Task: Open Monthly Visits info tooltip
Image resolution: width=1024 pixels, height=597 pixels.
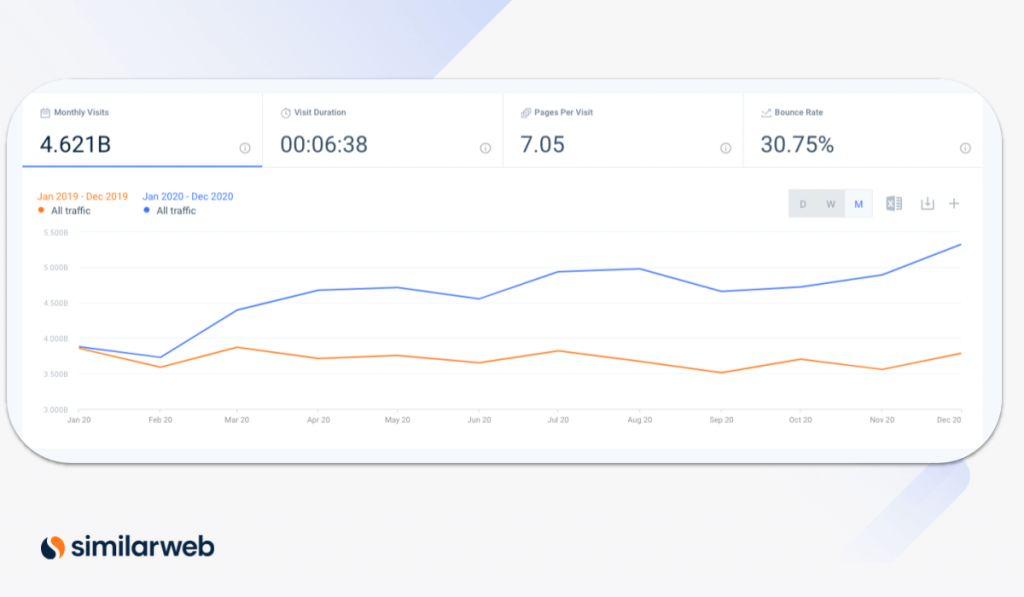Action: click(x=246, y=147)
